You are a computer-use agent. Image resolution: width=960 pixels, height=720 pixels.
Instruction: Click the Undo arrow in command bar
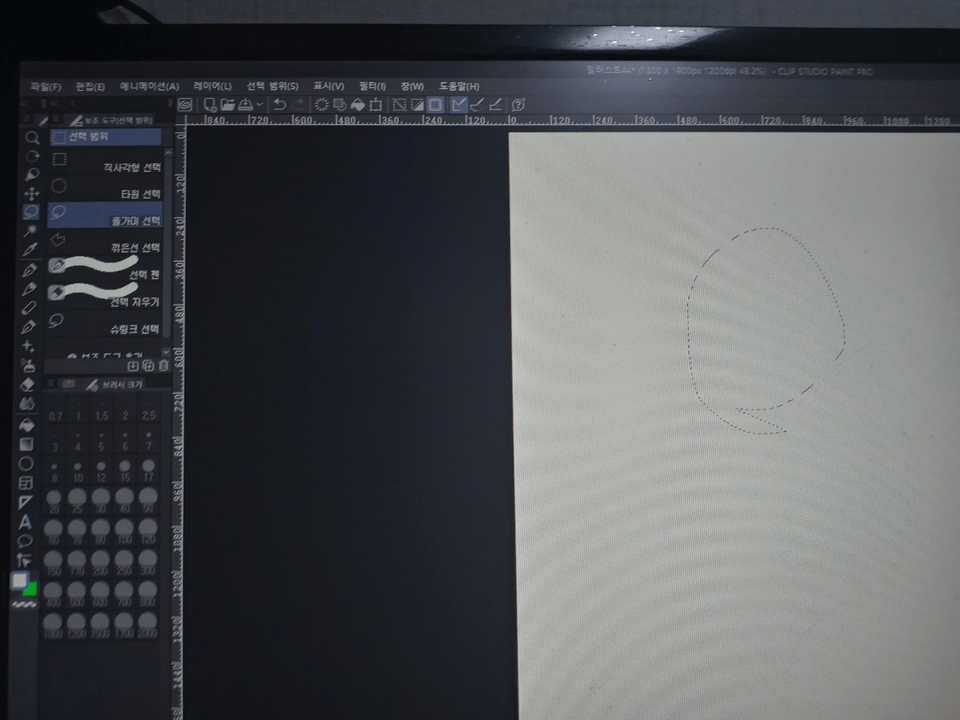pos(280,105)
